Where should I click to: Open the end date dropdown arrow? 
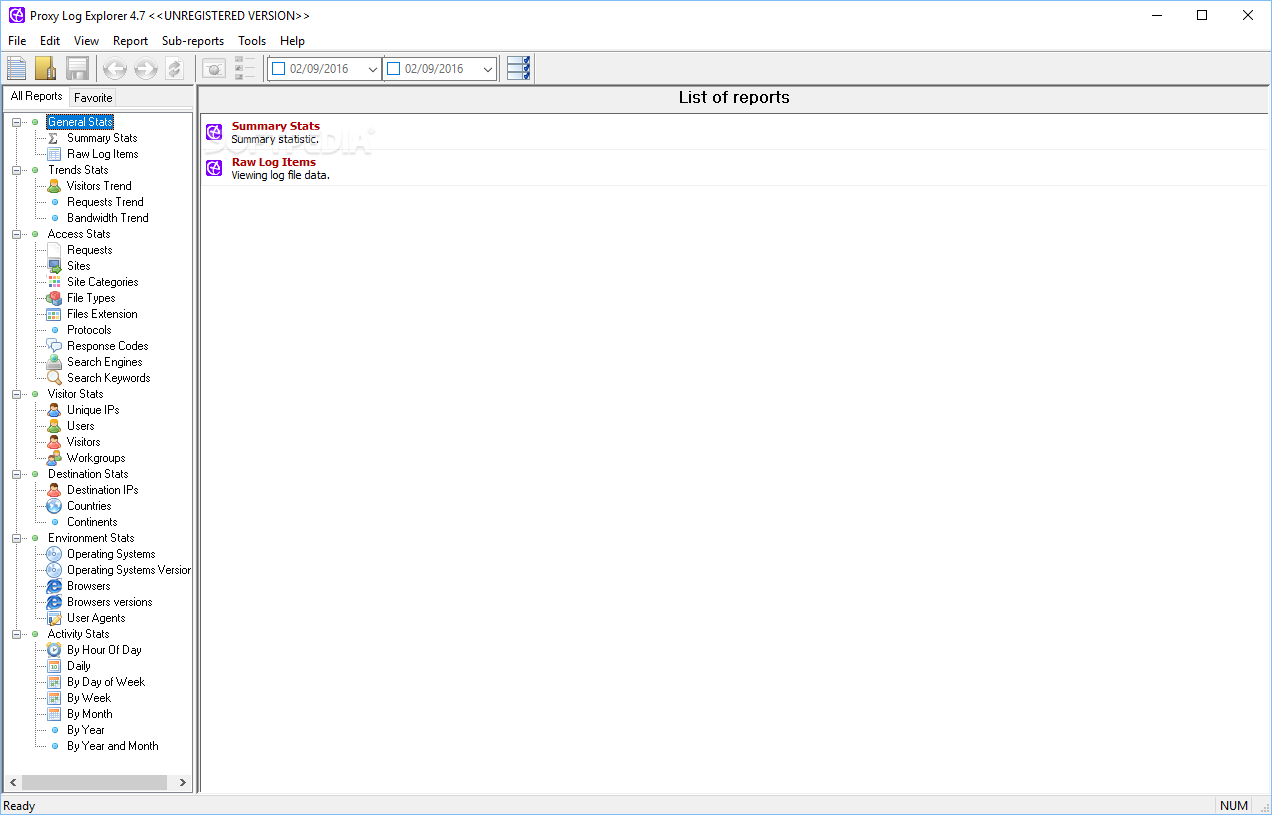pyautogui.click(x=488, y=69)
